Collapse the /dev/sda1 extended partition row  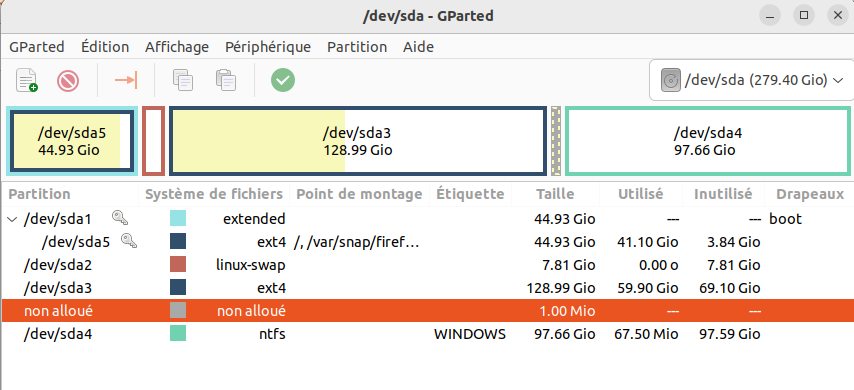(x=12, y=220)
